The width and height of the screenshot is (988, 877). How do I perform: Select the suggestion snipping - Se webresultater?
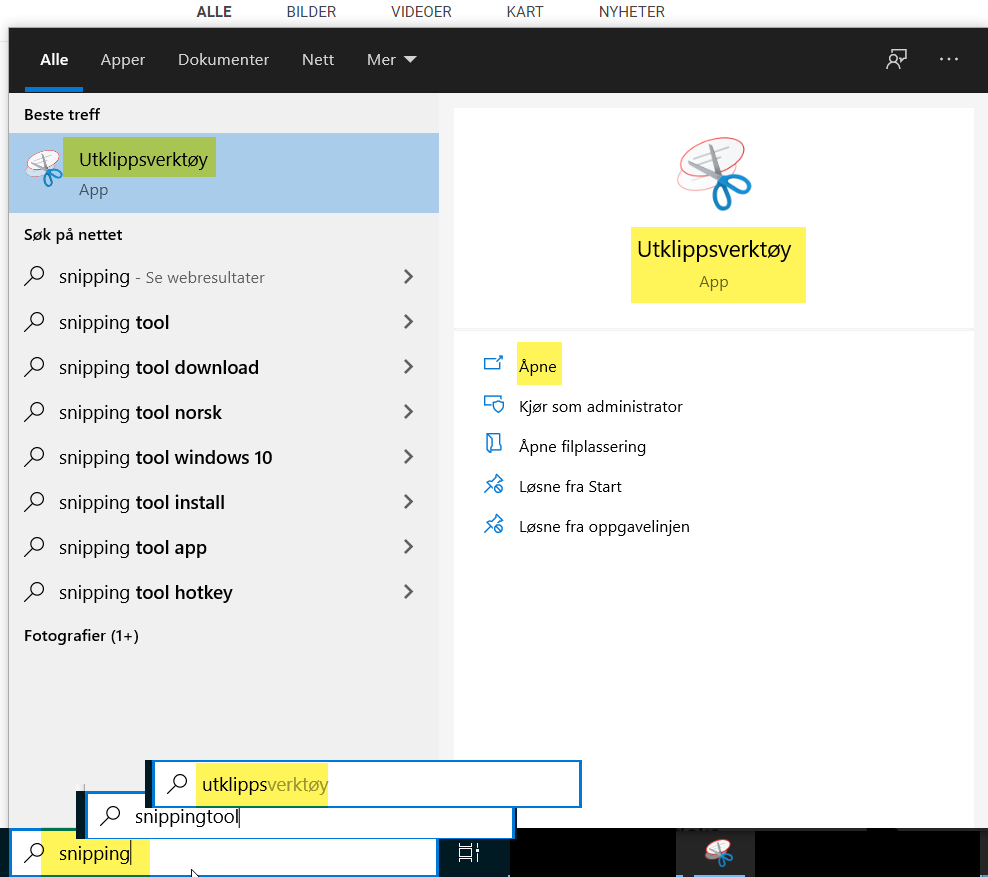pyautogui.click(x=224, y=277)
